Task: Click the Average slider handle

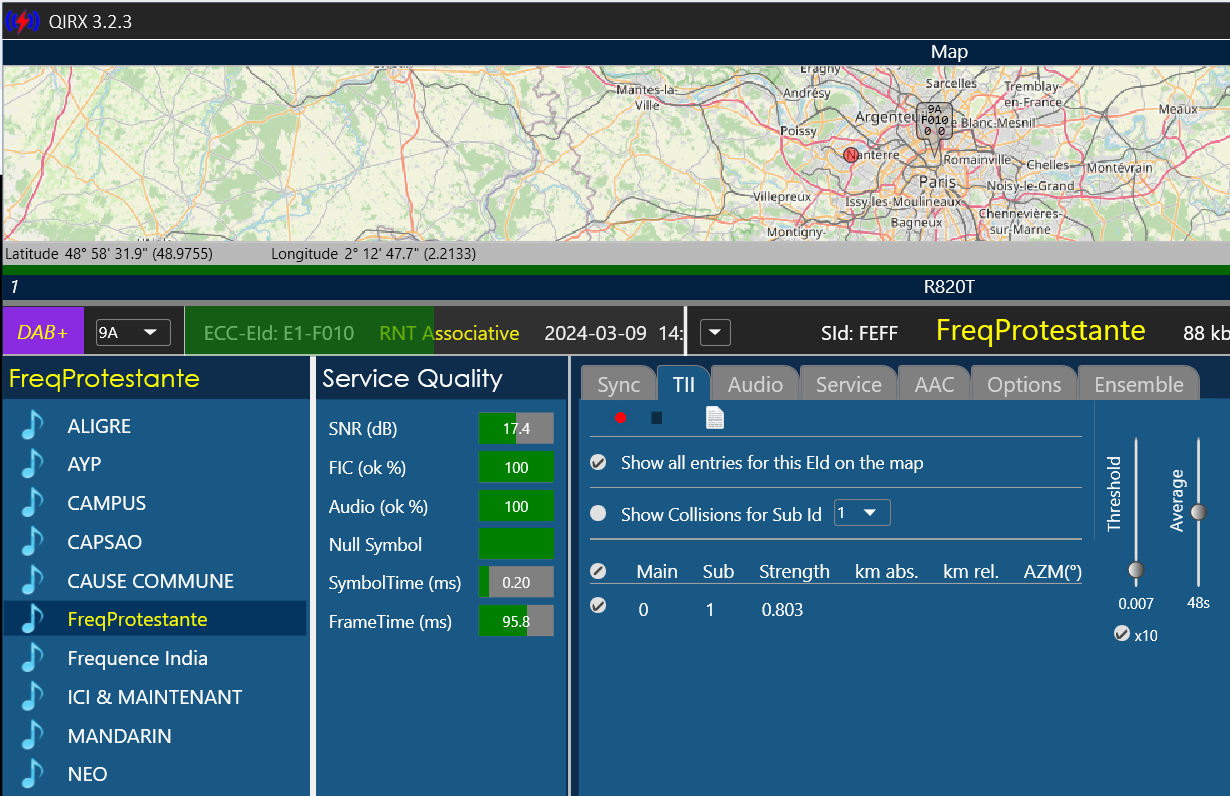Action: coord(1198,512)
